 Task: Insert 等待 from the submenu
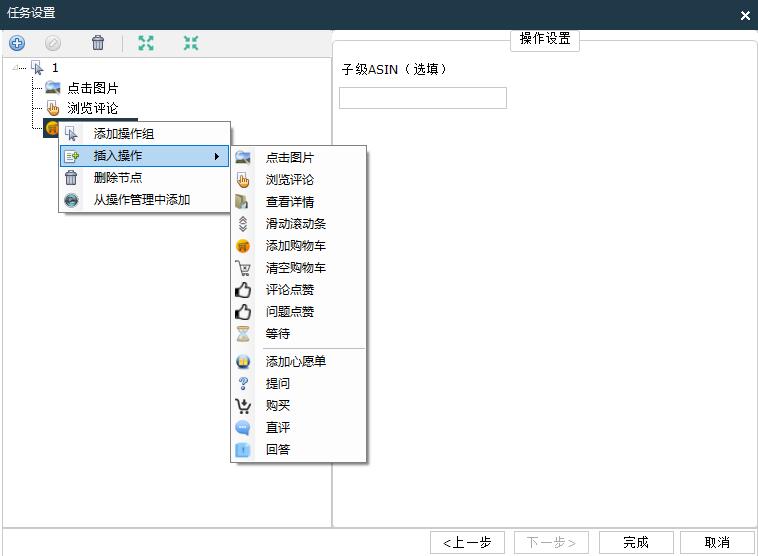tap(298, 334)
